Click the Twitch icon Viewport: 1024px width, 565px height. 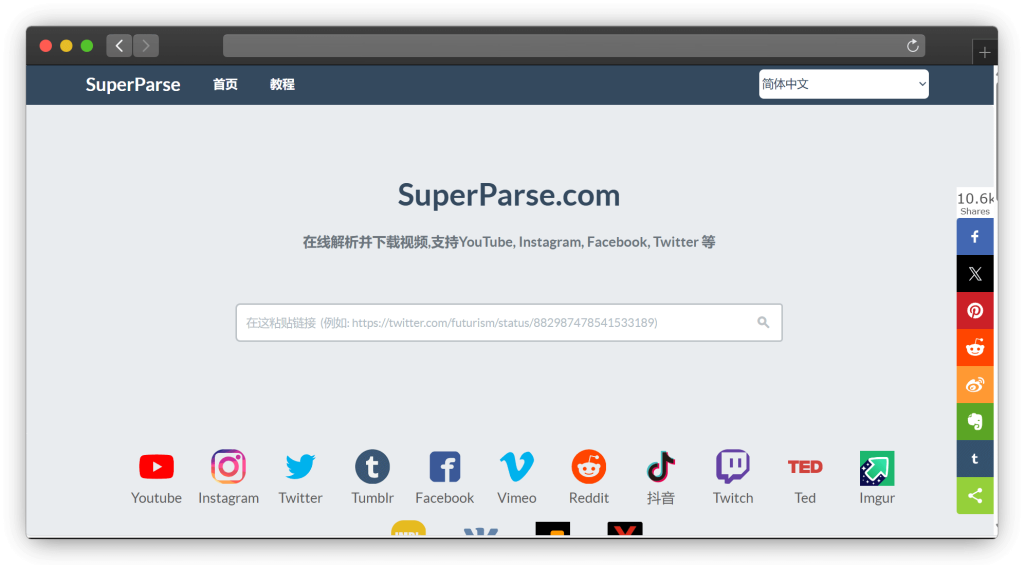[732, 467]
